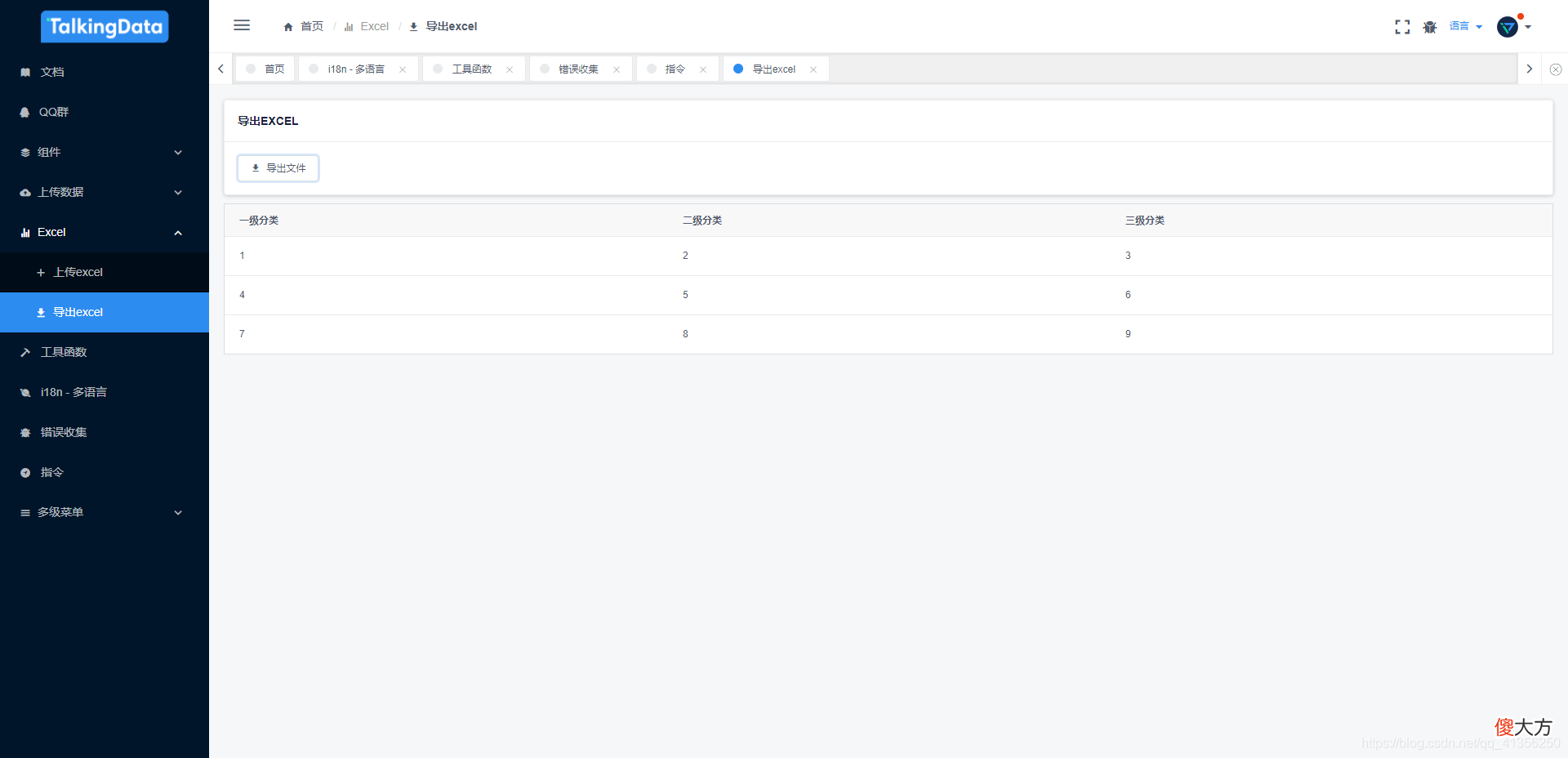
Task: Open QQ群 sidebar item
Action: [105, 112]
